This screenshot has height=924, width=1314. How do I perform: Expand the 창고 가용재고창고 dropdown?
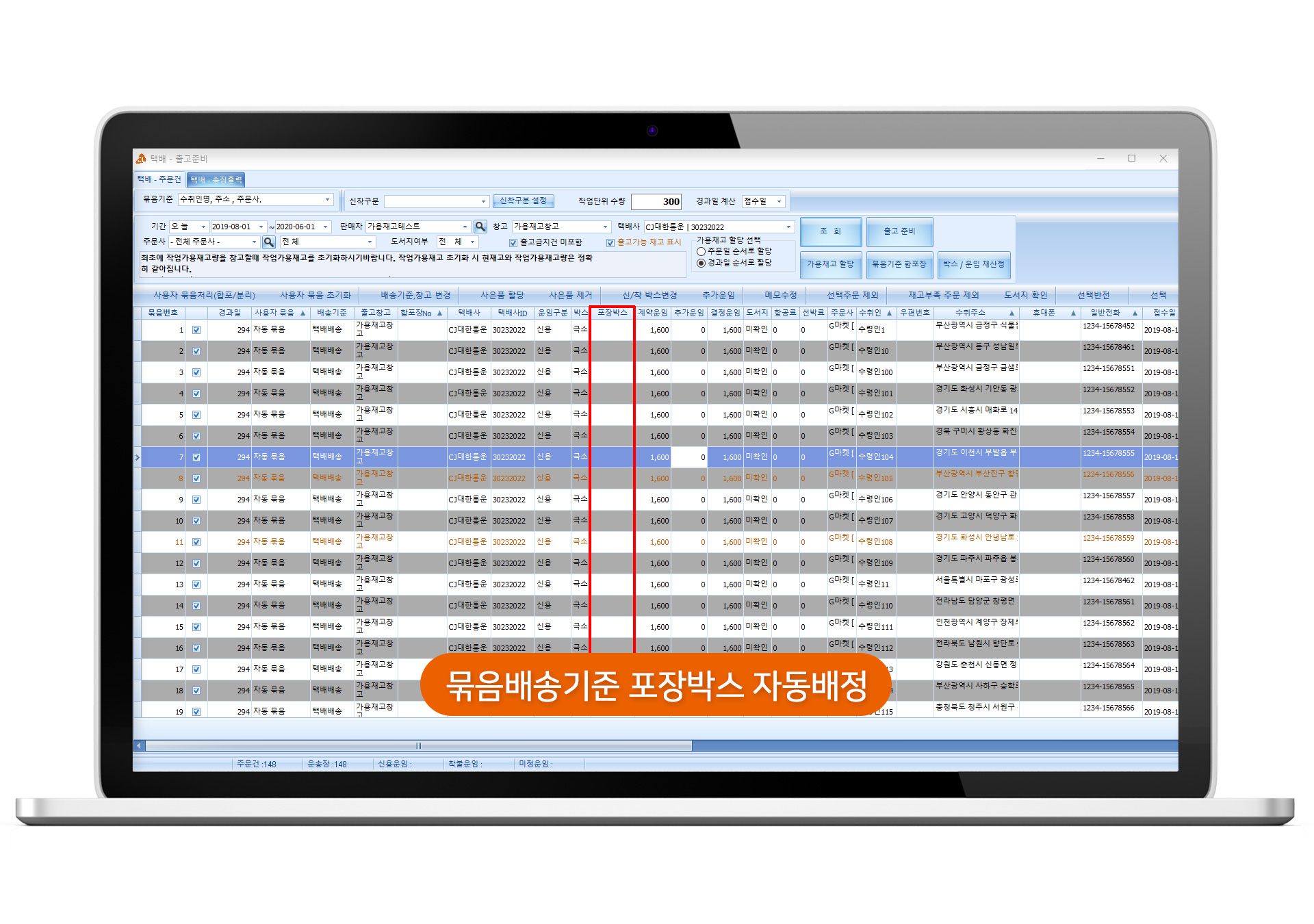coord(605,227)
